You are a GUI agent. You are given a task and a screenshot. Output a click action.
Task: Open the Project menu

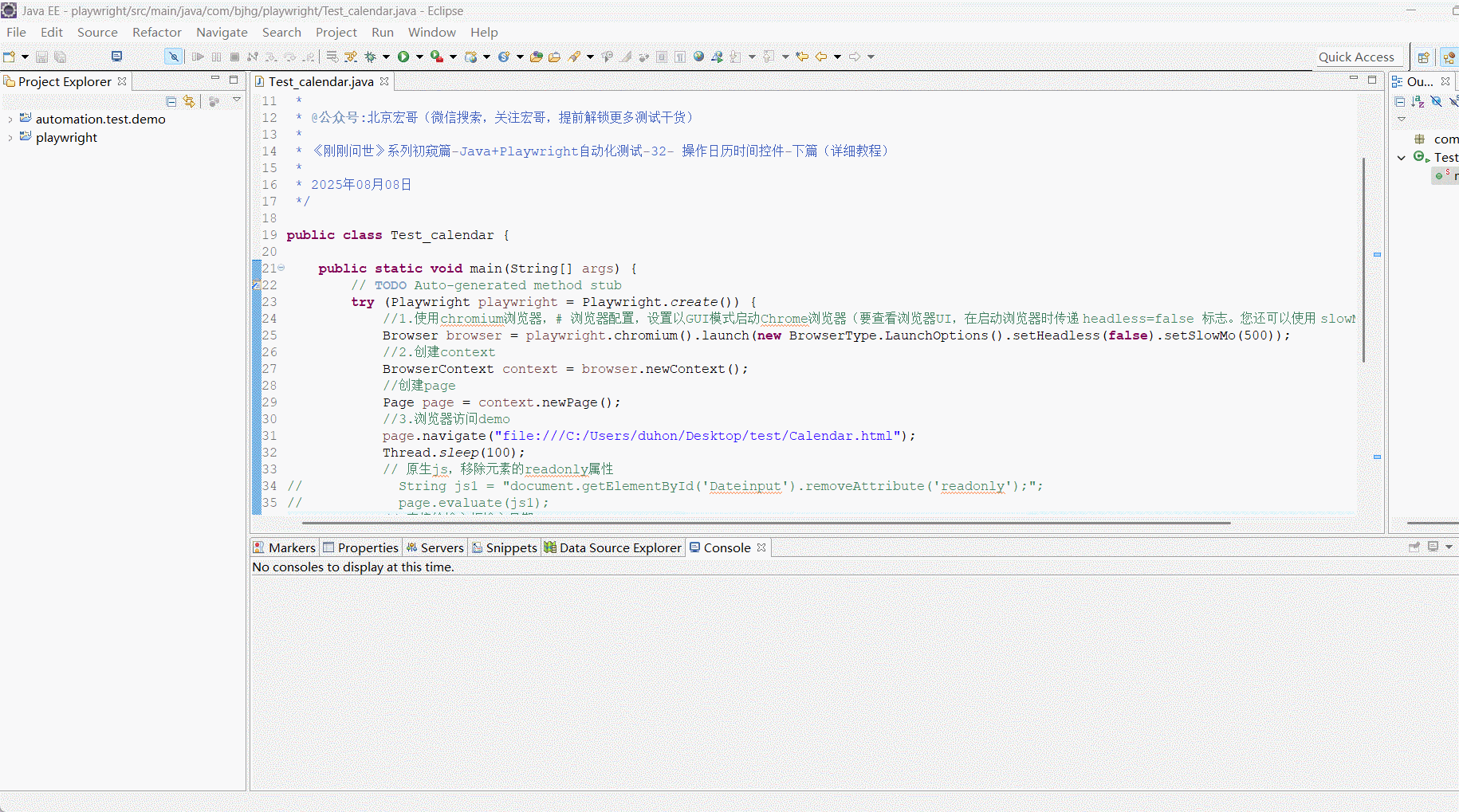coord(336,32)
